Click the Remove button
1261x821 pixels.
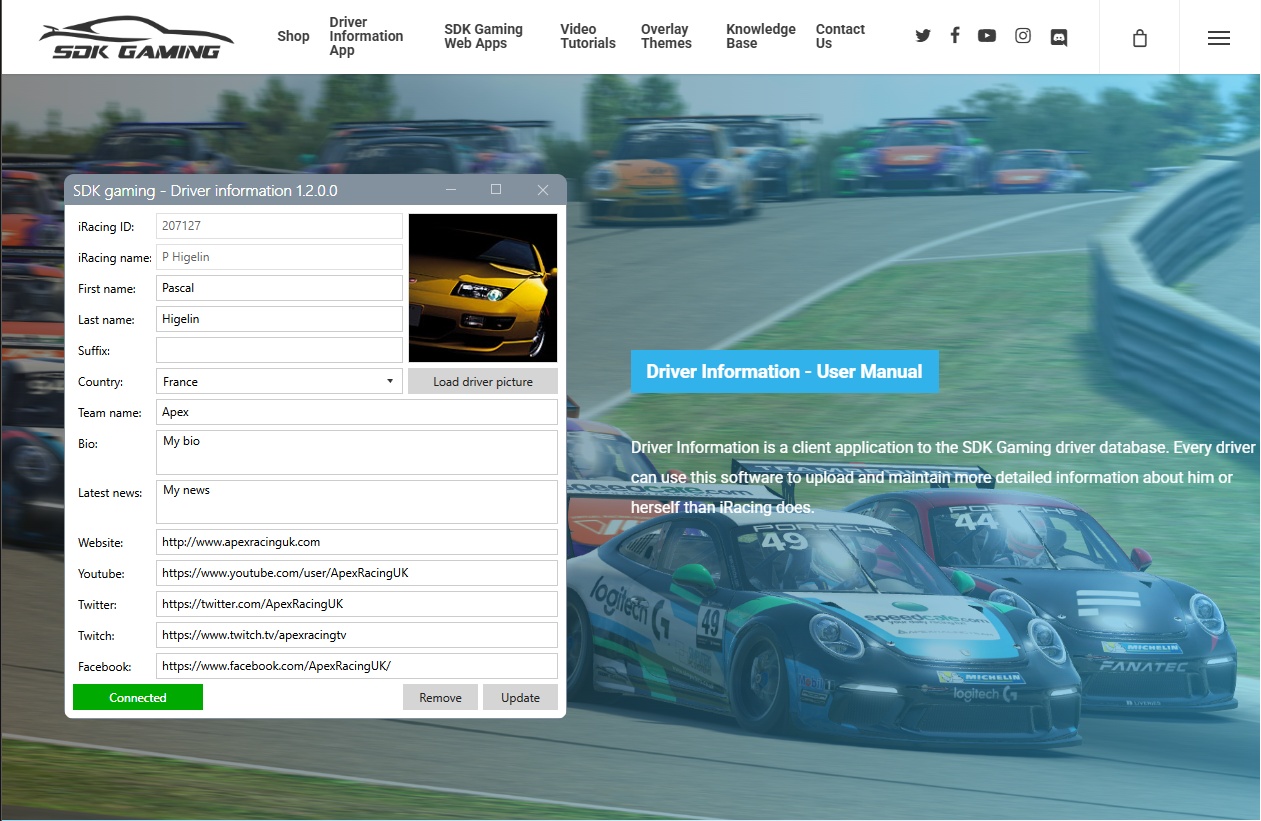(440, 697)
